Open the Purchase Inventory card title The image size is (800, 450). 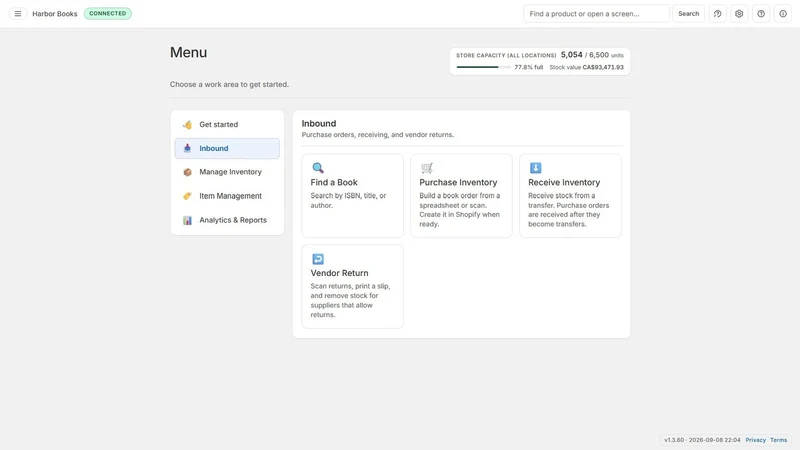(458, 182)
